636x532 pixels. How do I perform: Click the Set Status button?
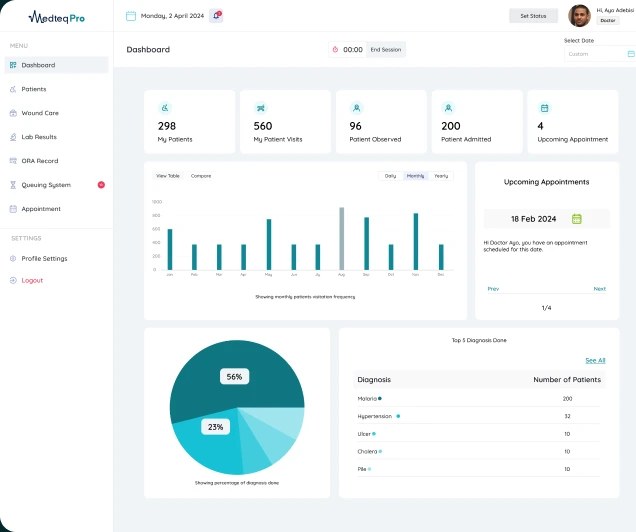pyautogui.click(x=533, y=16)
